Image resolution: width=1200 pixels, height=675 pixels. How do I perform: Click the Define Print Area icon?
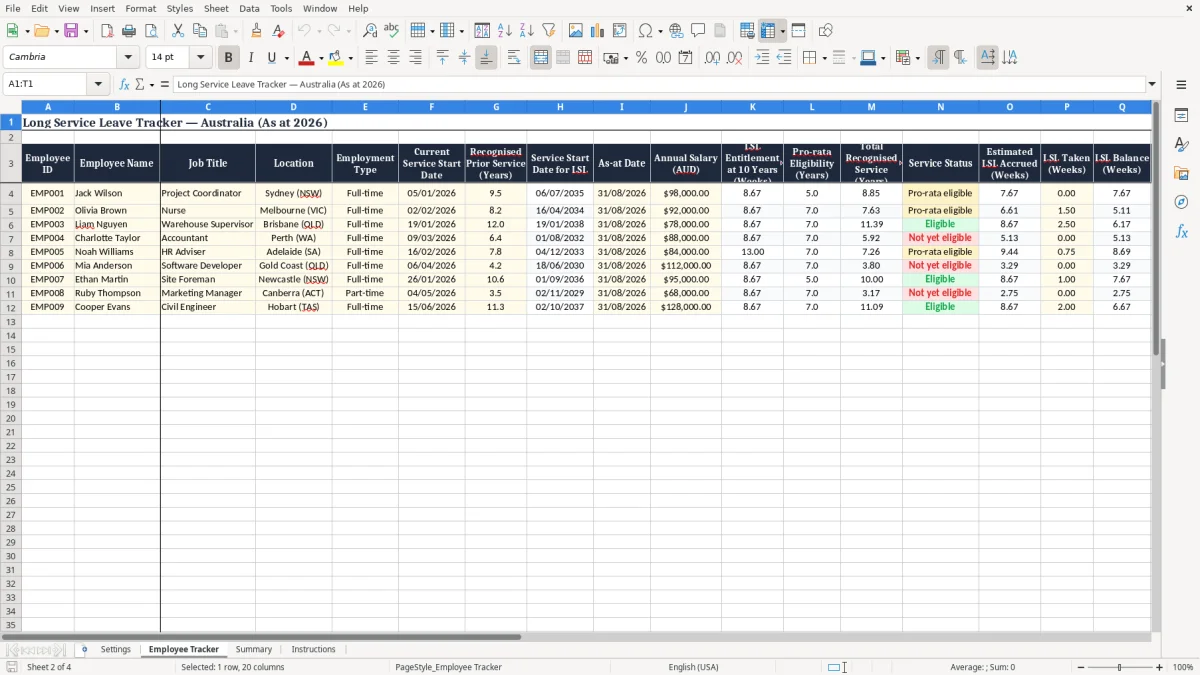pyautogui.click(x=747, y=31)
